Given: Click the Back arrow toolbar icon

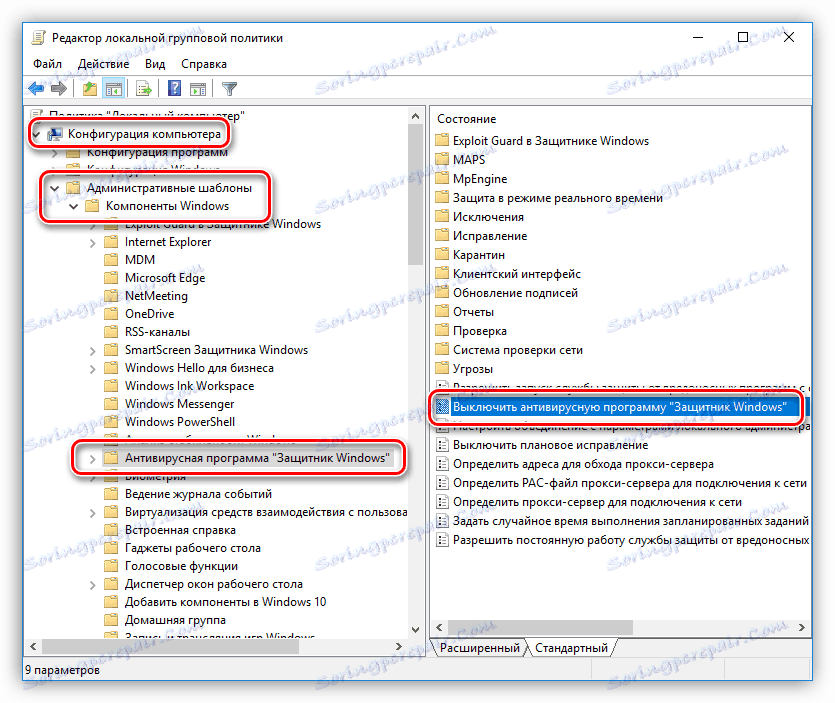Looking at the screenshot, I should pos(36,88).
